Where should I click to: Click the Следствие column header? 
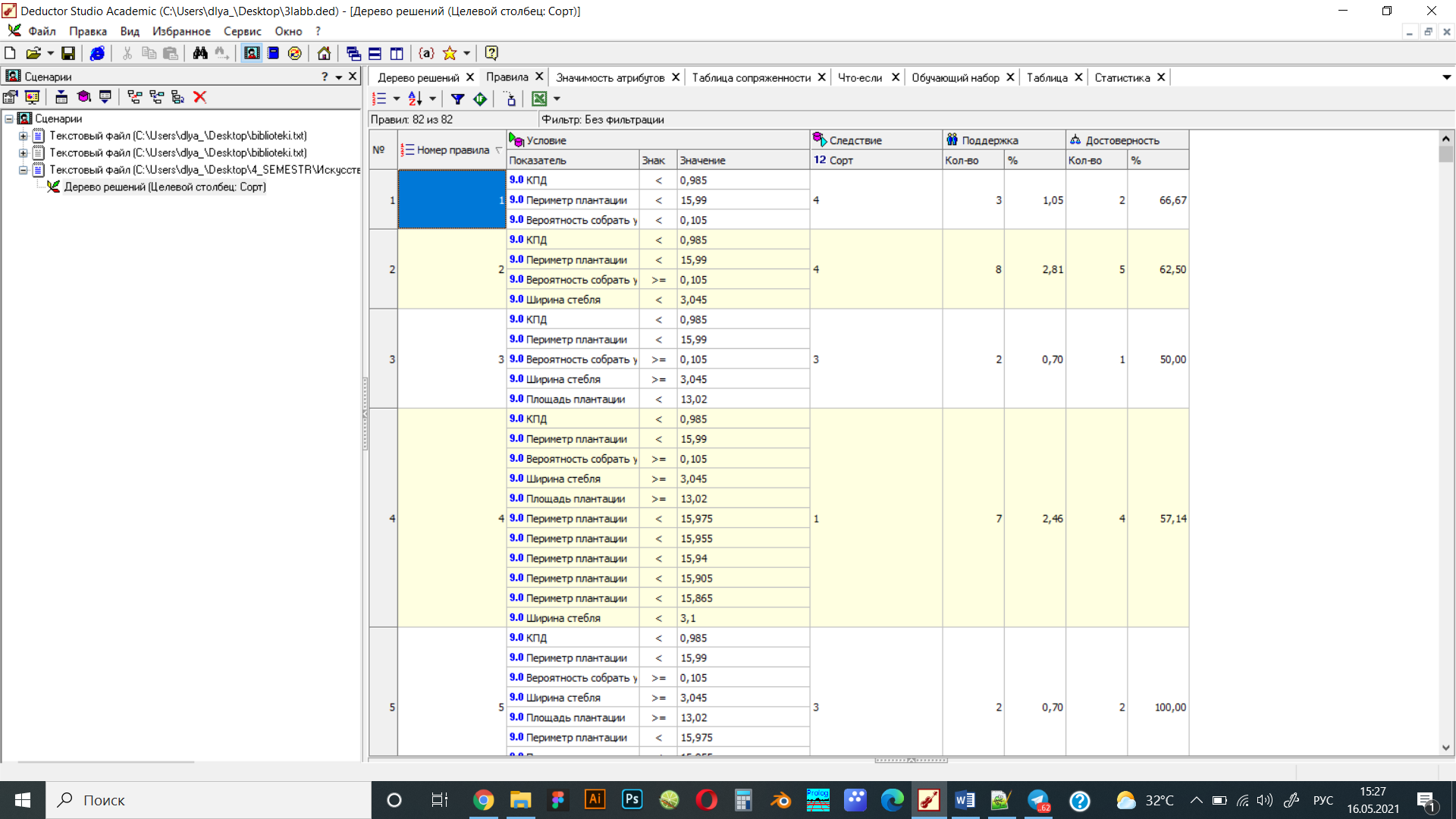tap(876, 140)
